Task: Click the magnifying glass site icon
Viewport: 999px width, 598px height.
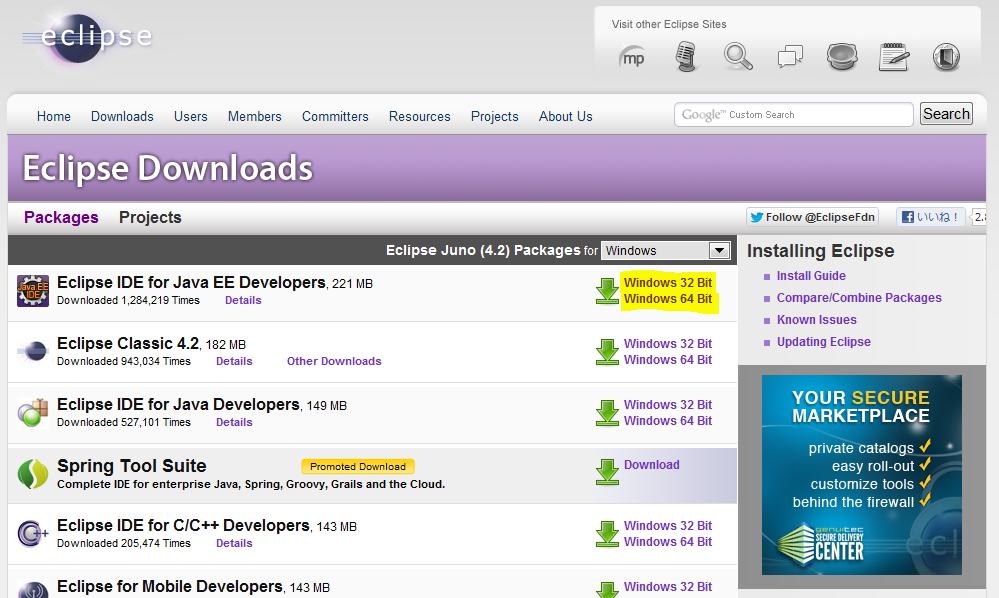Action: [738, 56]
